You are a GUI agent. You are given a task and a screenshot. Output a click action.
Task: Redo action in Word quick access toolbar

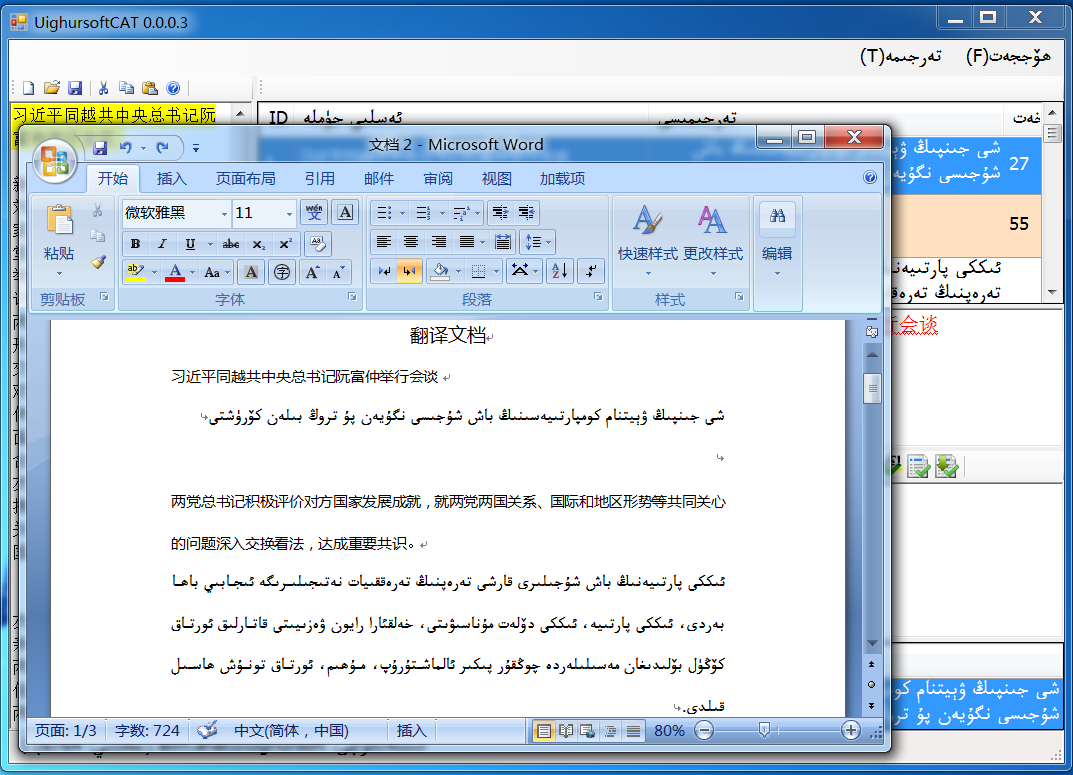pos(162,148)
